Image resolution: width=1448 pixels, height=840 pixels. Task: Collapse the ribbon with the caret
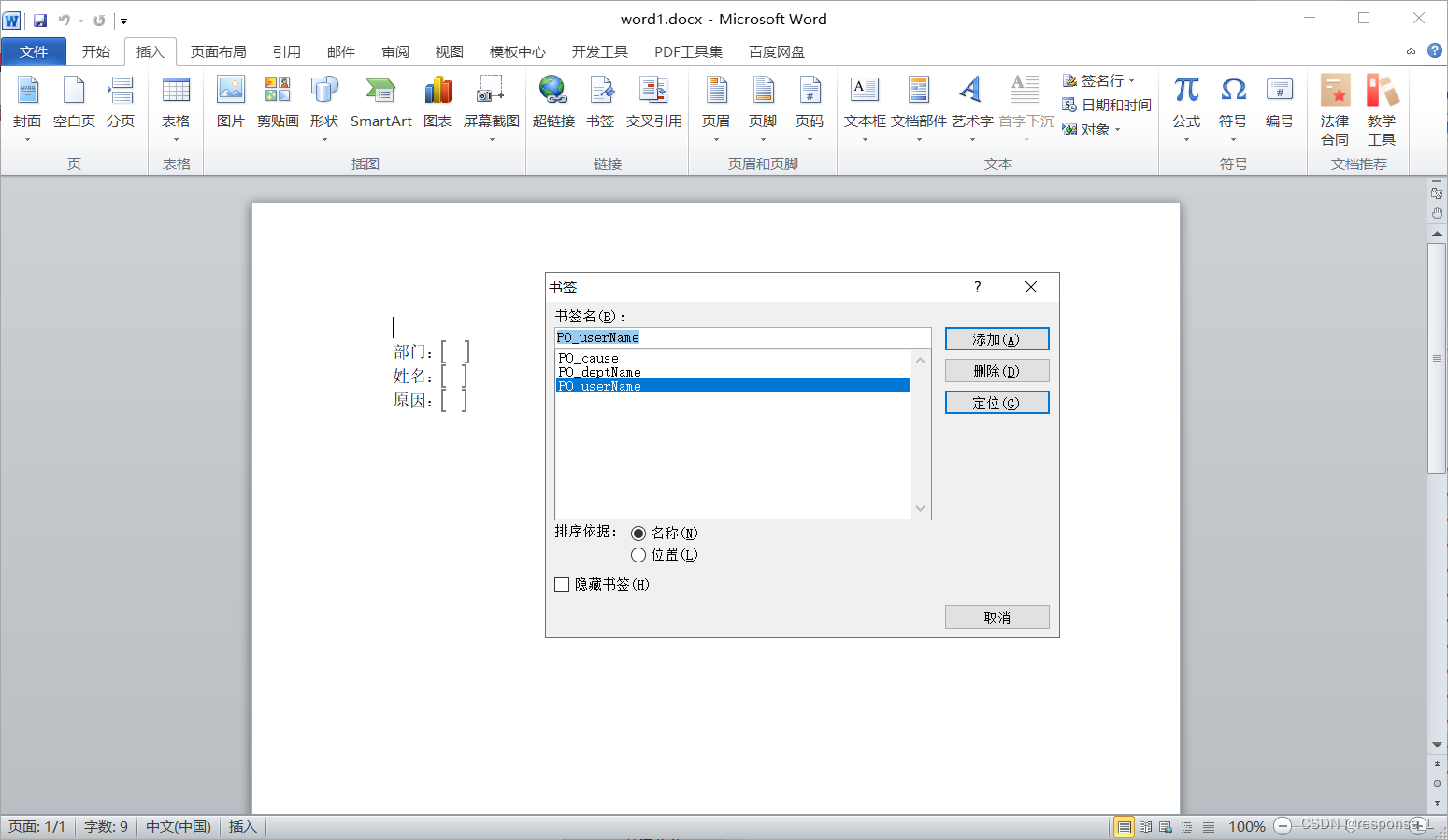tap(1412, 51)
